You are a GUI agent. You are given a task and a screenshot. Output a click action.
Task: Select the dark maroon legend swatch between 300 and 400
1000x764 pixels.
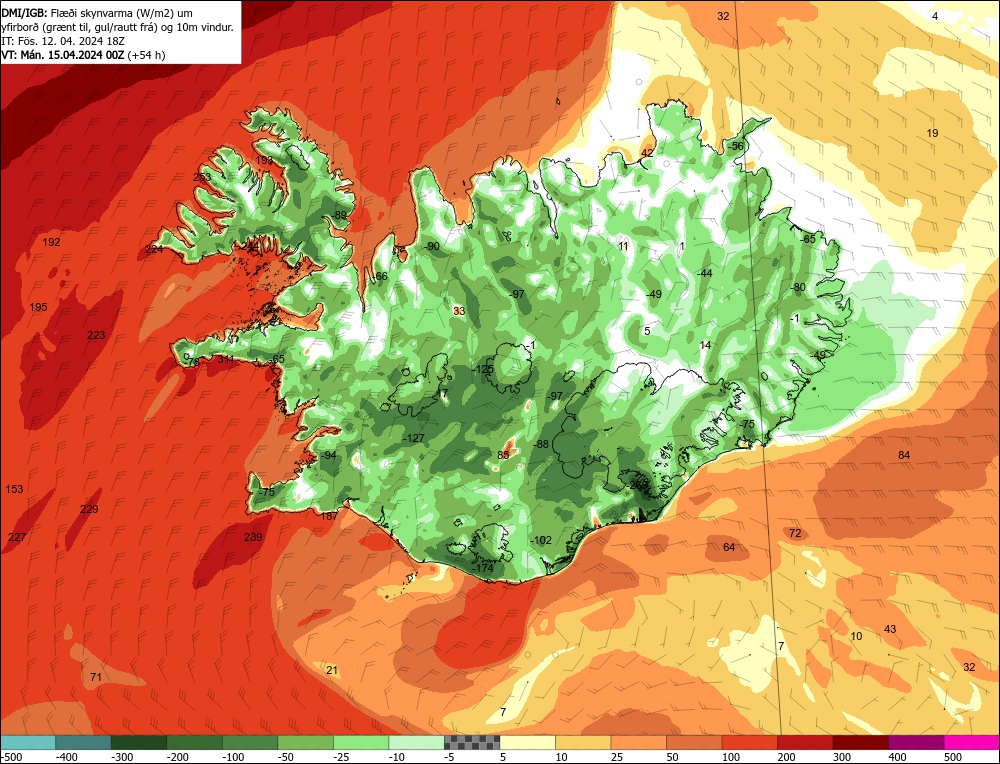click(860, 742)
